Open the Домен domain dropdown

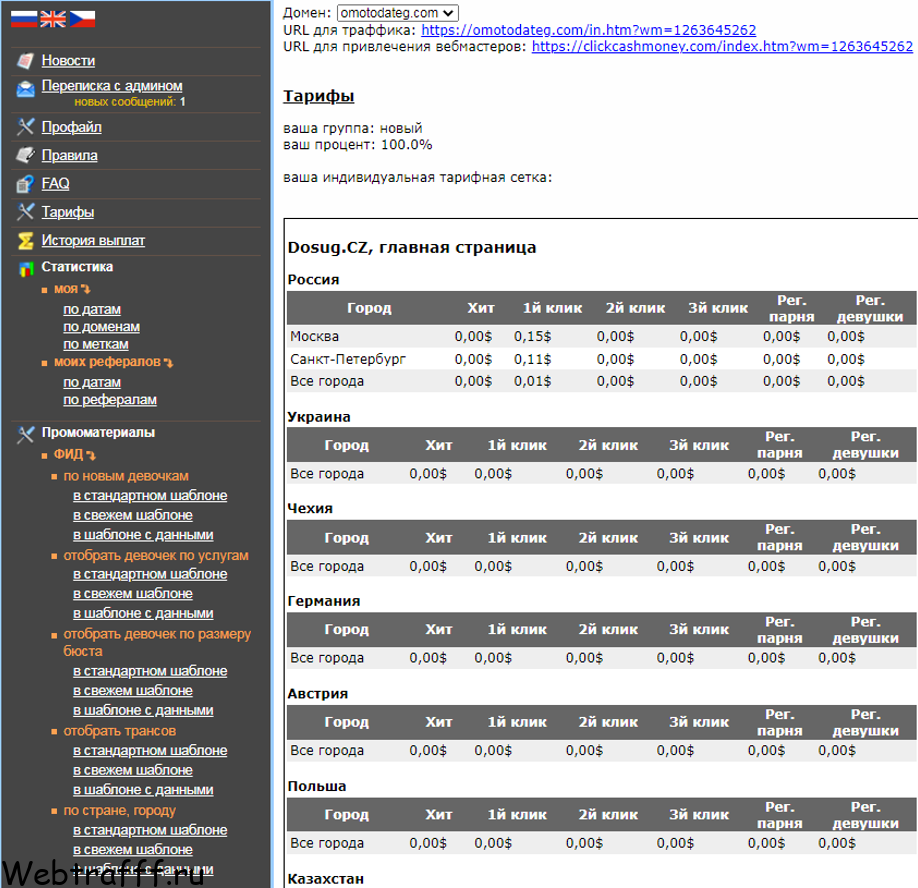(x=398, y=13)
